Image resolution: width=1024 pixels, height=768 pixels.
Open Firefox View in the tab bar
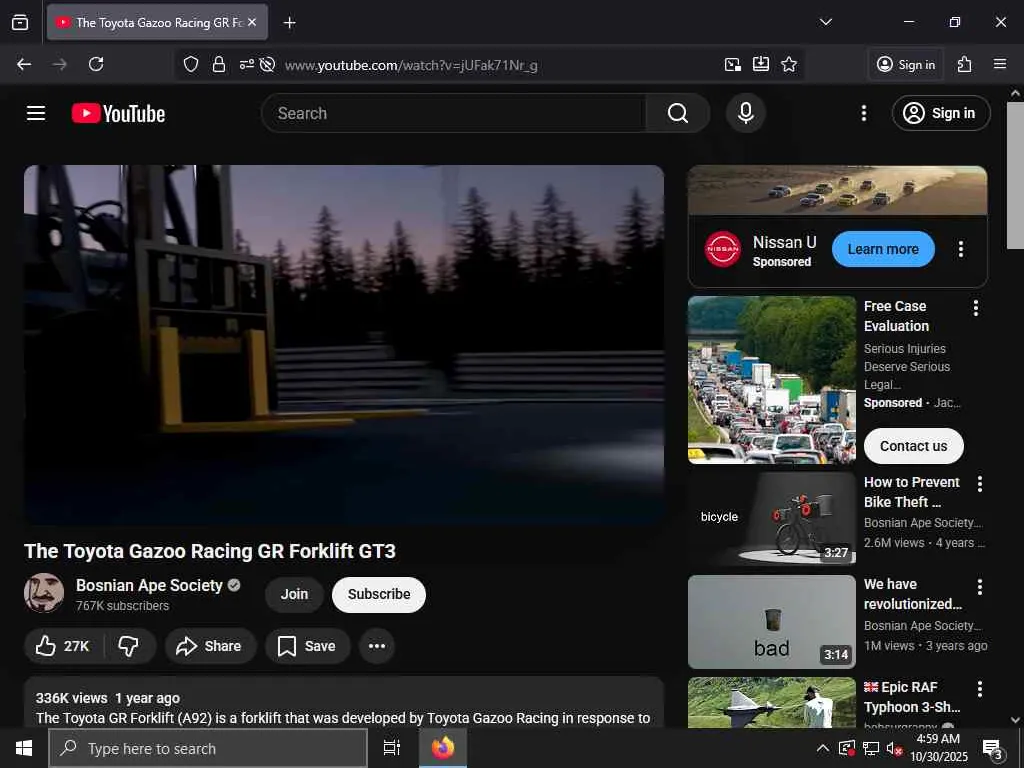tap(20, 22)
